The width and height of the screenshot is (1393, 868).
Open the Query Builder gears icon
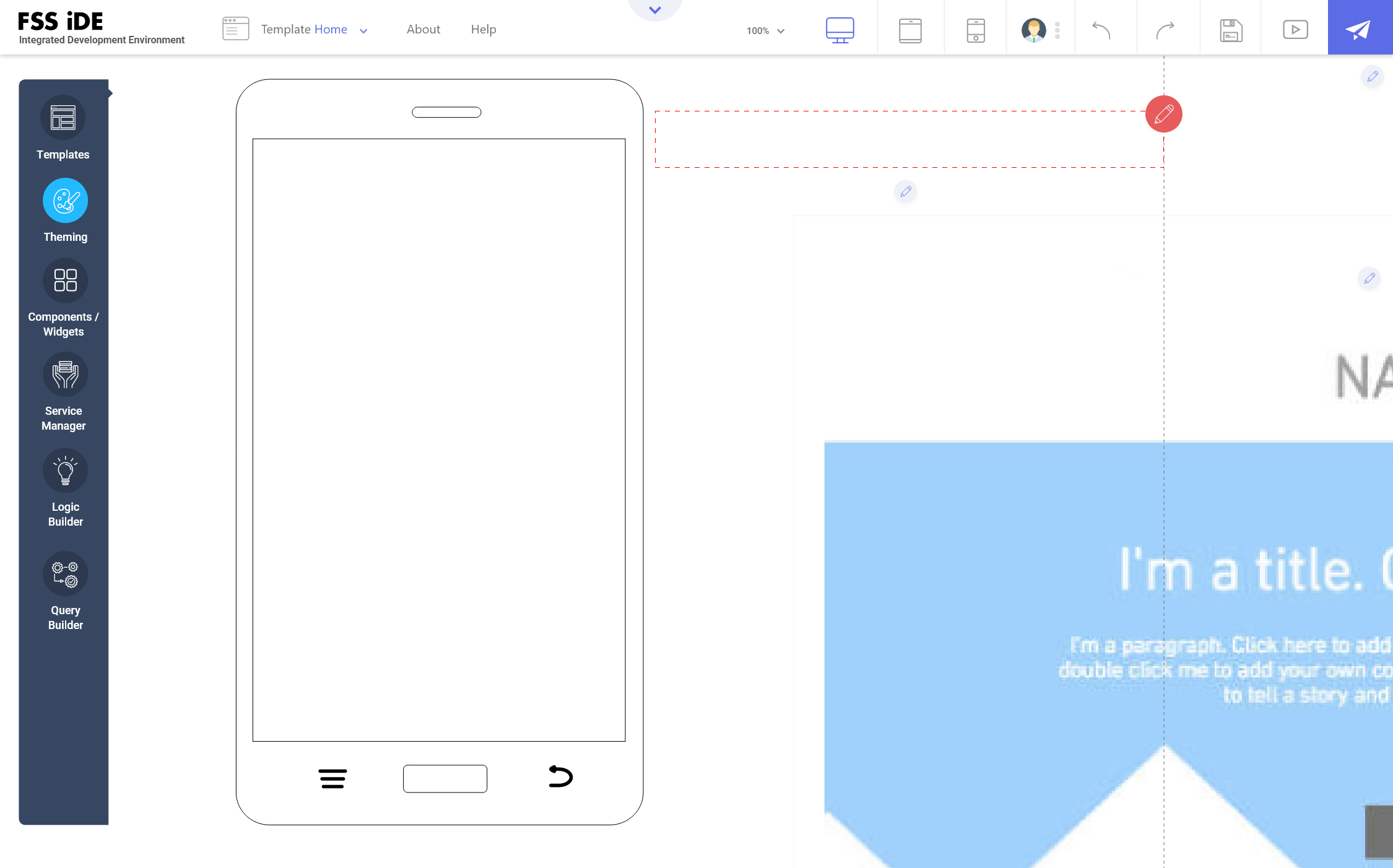65,573
